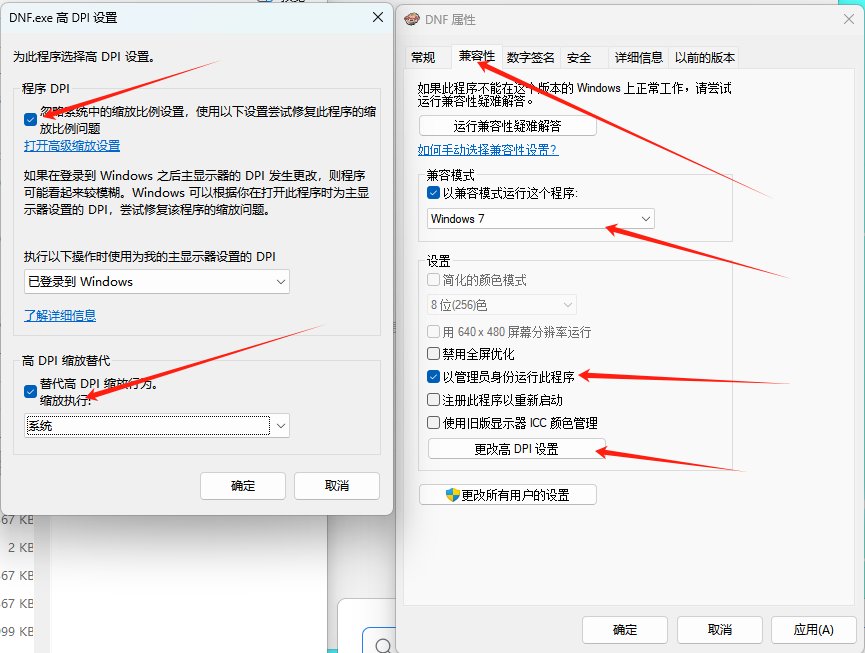Click the shield icon on 更改所有用户的设置

pyautogui.click(x=452, y=495)
